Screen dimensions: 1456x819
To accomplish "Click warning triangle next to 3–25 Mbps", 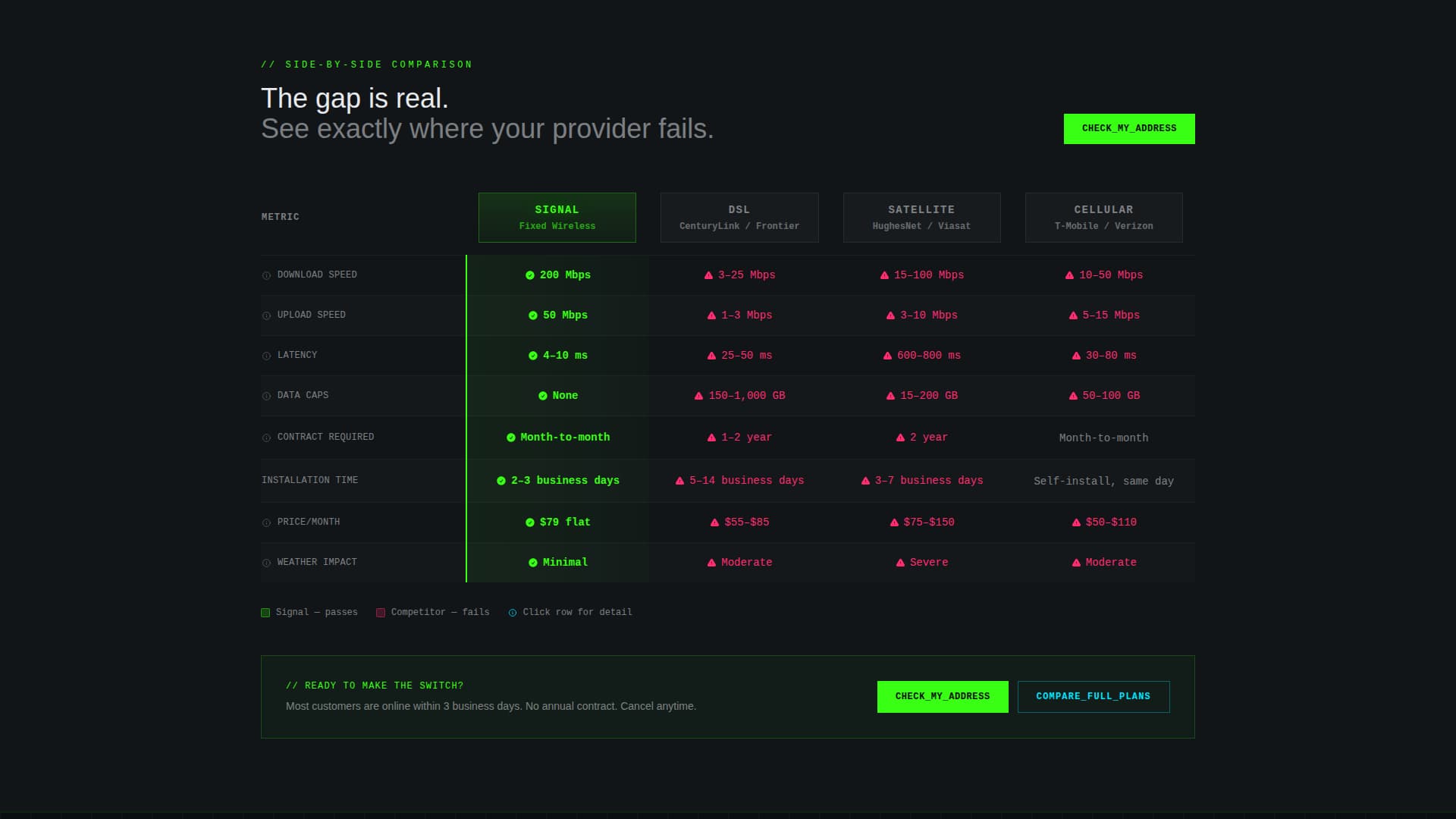I will (708, 275).
